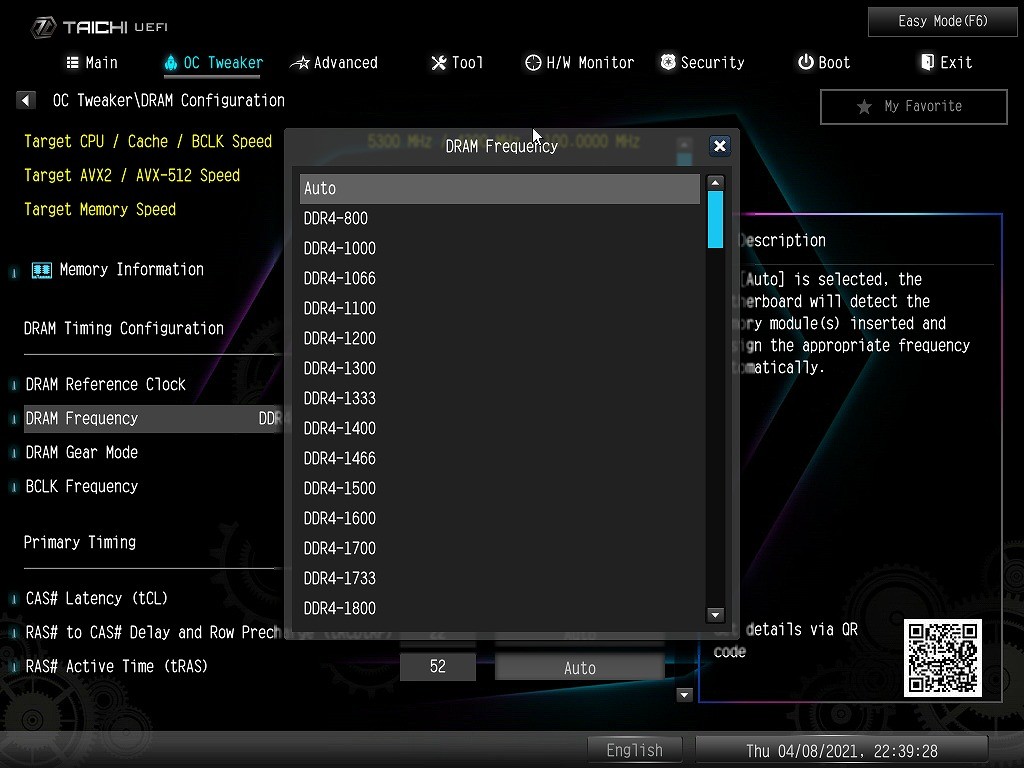Select DDR4-1600 from the frequency list
Viewport: 1024px width, 768px height.
pyautogui.click(x=340, y=518)
